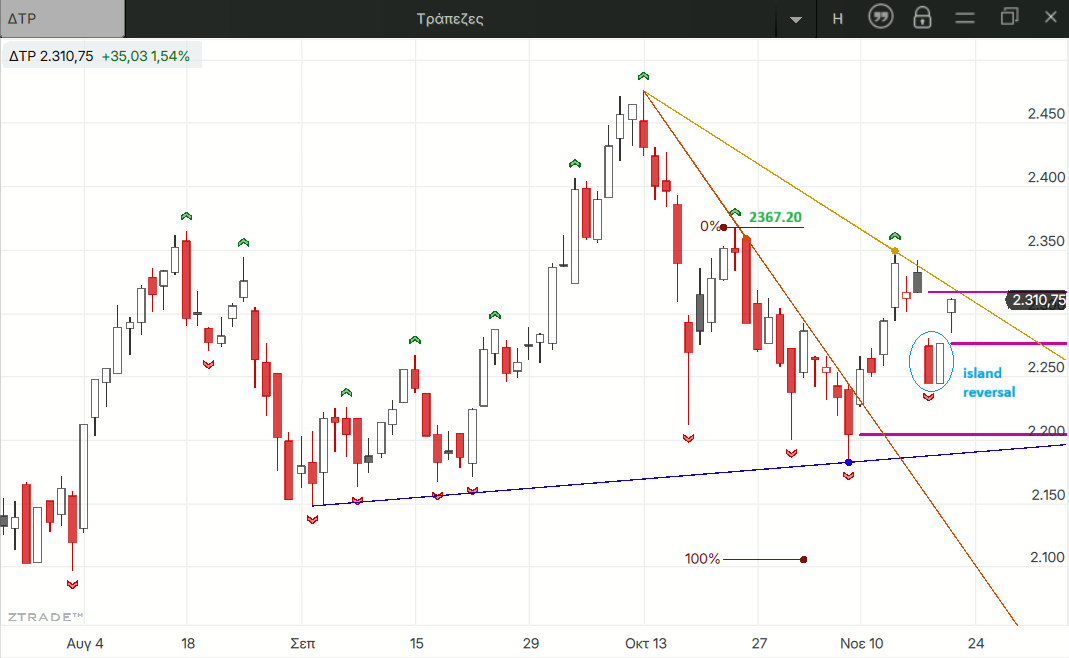1069x658 pixels.
Task: Click the 2.310,75 current price tag on axis
Action: pyautogui.click(x=1036, y=299)
